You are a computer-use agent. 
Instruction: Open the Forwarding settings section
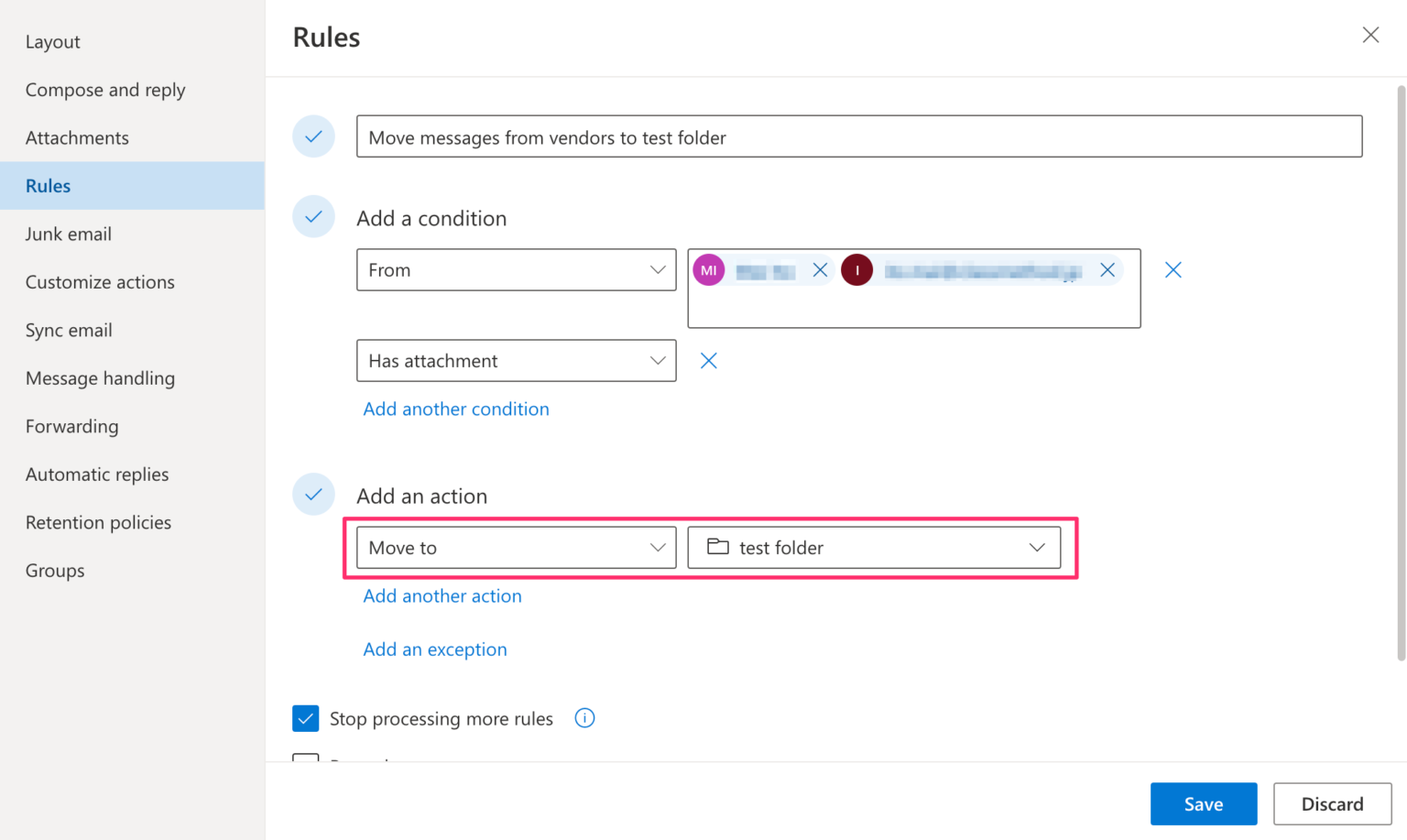pyautogui.click(x=71, y=426)
